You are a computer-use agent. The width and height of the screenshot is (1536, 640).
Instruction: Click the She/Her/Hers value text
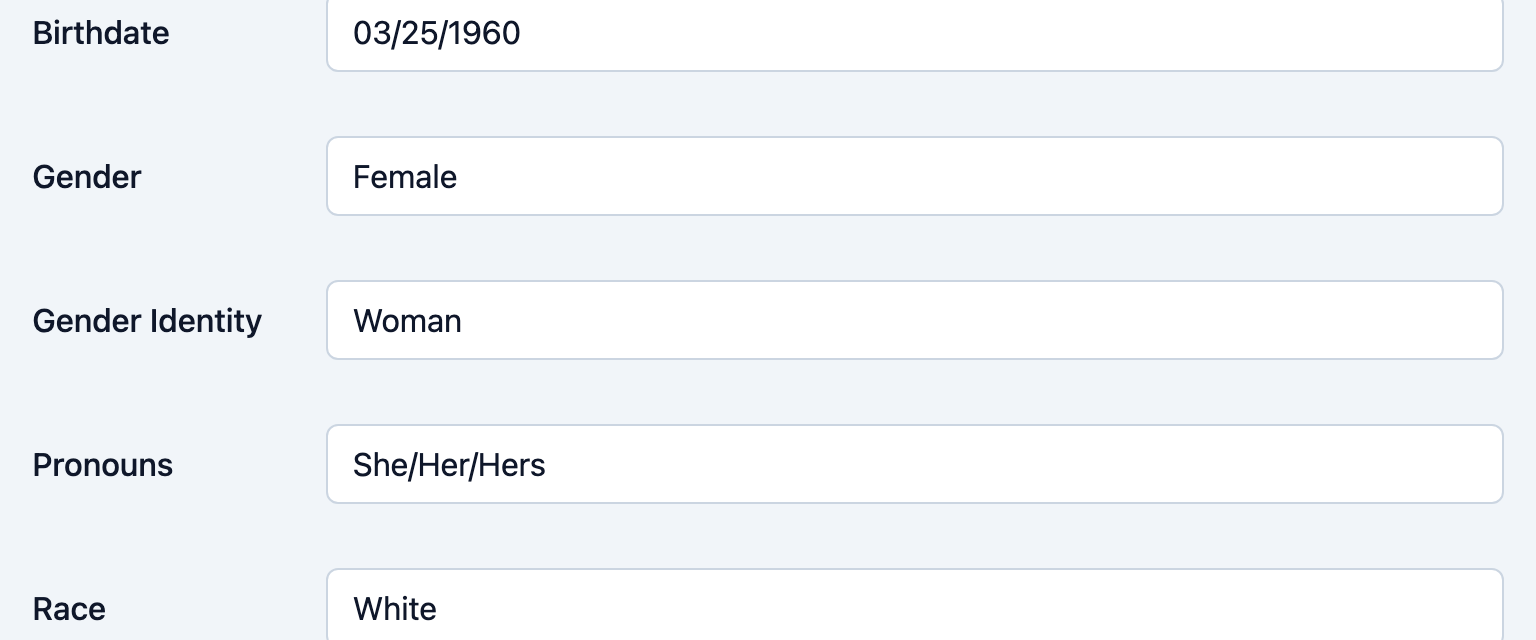tap(449, 465)
